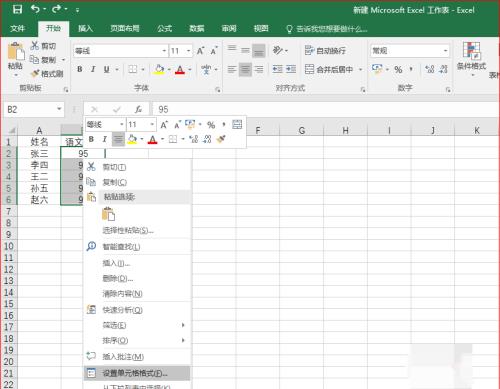Screen dimensions: 500x389
Task: Apply the mini toolbar red font color
Action: click(x=152, y=139)
